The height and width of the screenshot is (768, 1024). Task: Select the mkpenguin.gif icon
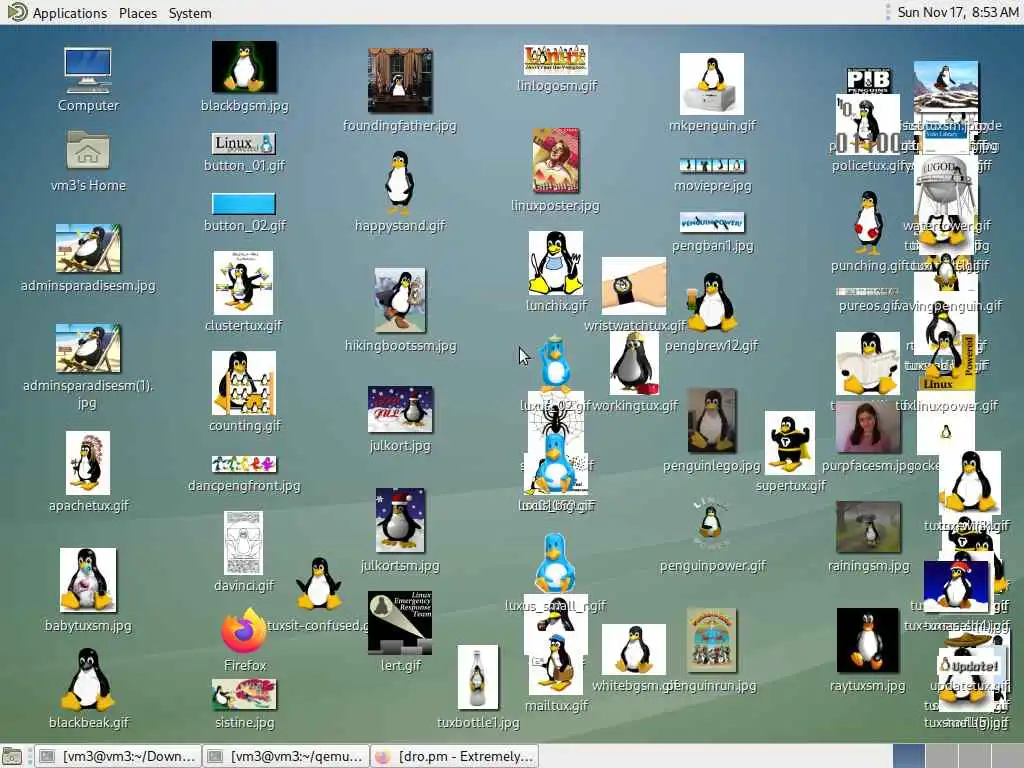[712, 84]
